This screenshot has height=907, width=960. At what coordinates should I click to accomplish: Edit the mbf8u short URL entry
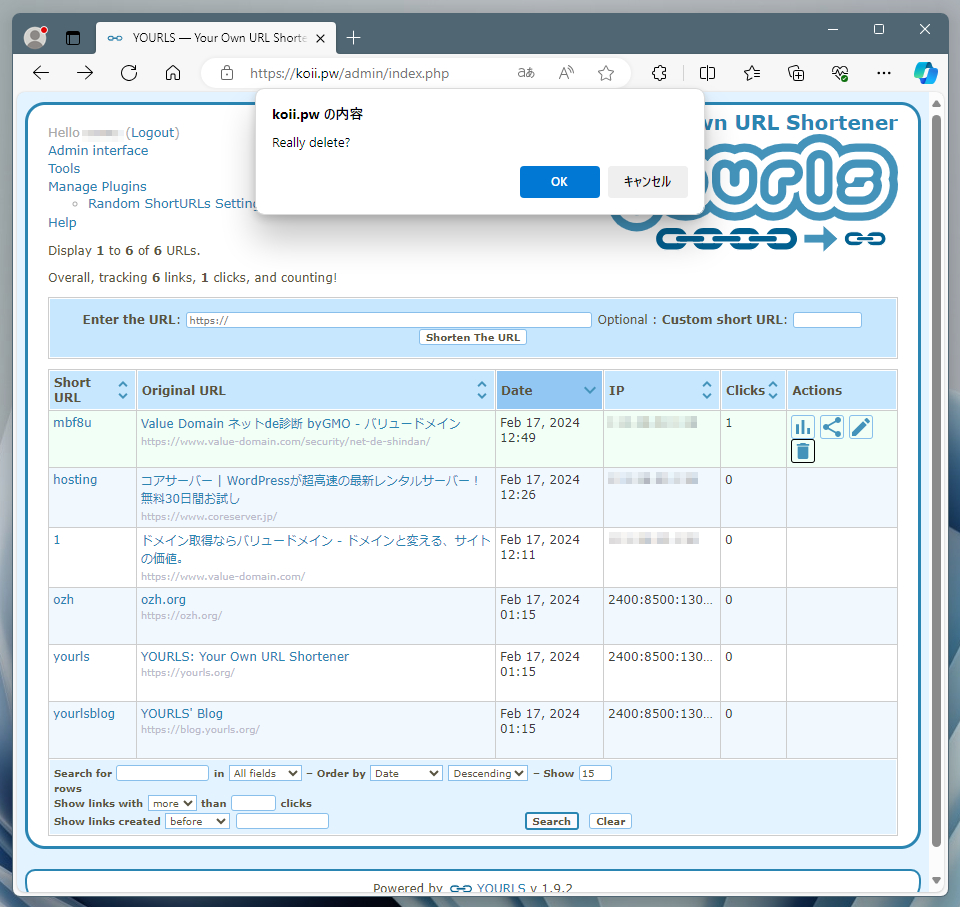coord(861,427)
